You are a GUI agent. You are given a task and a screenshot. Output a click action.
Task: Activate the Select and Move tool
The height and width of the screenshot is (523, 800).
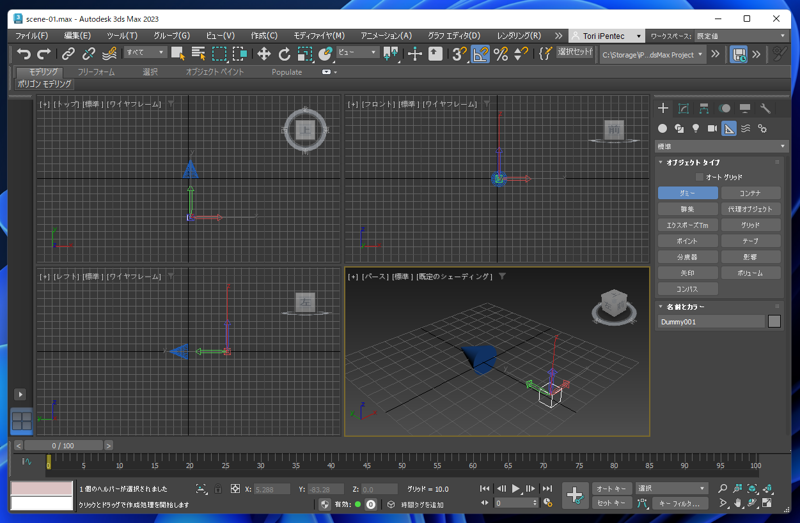(x=264, y=54)
